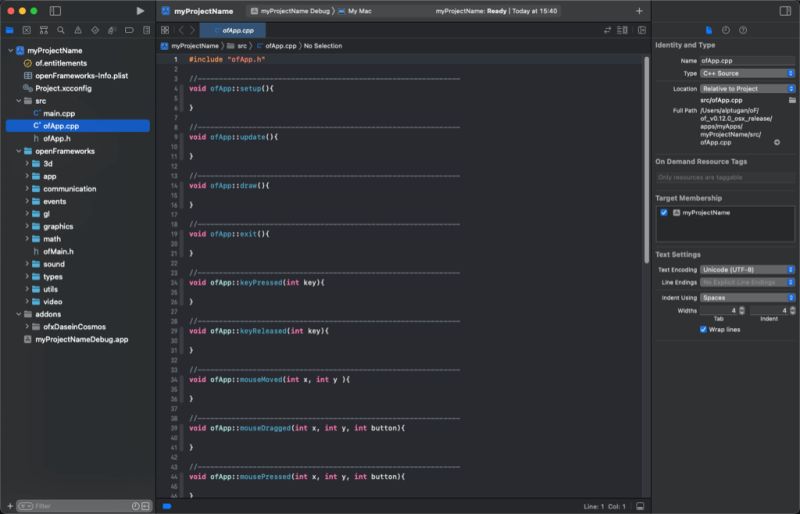Image resolution: width=800 pixels, height=514 pixels.
Task: Expand the ofxDaseinCosmos addon folder
Action: (27, 327)
